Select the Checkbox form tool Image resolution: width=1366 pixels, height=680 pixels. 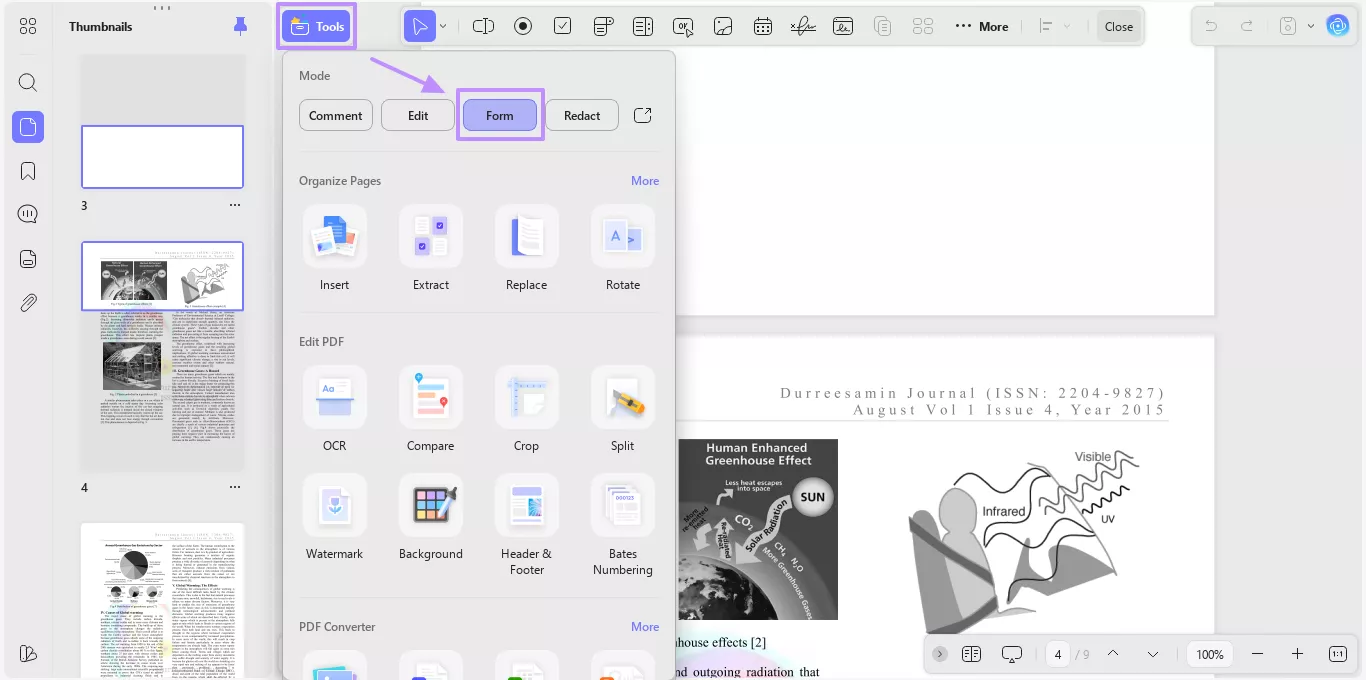click(563, 26)
